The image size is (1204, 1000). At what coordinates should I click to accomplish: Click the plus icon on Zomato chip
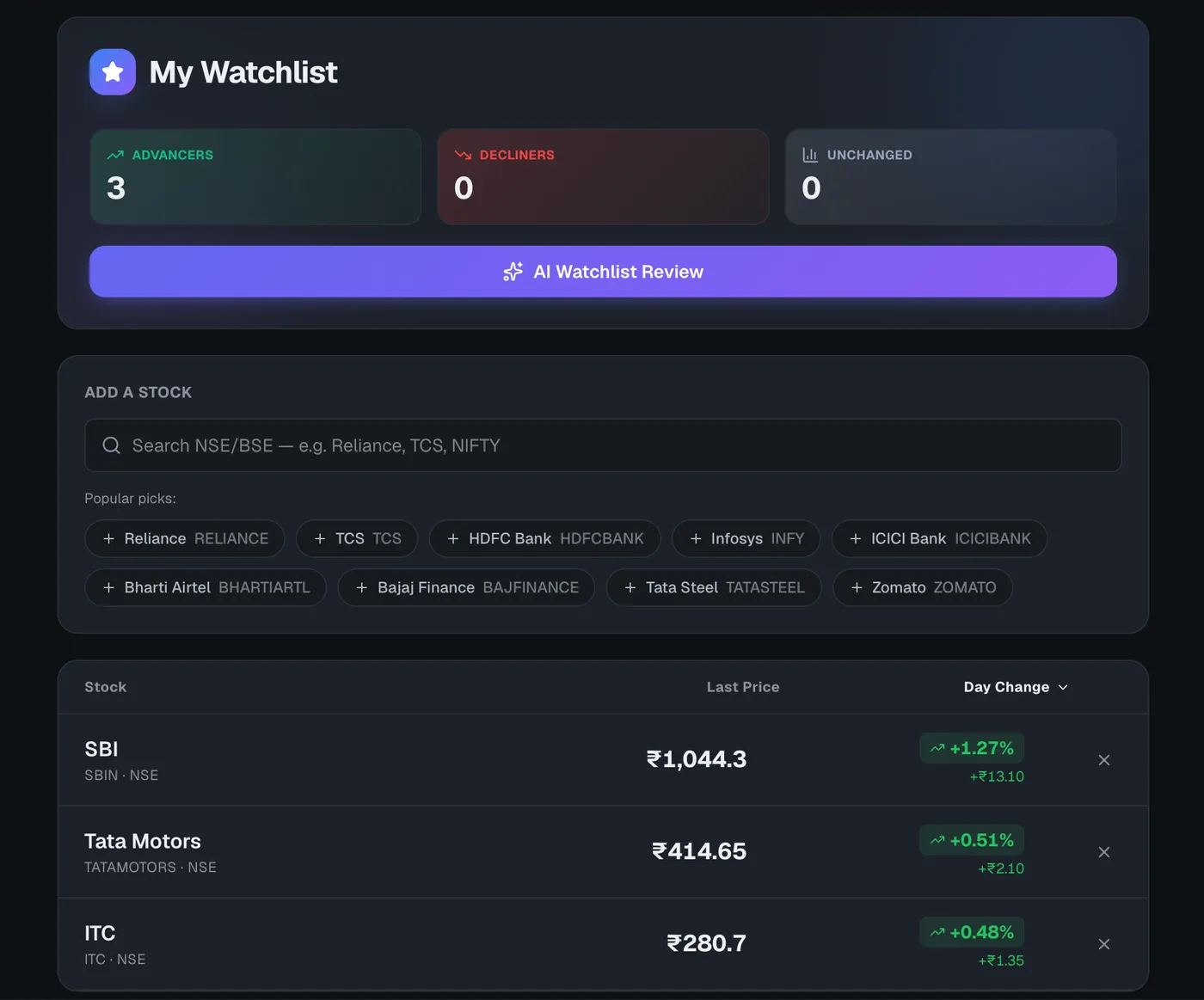point(857,588)
